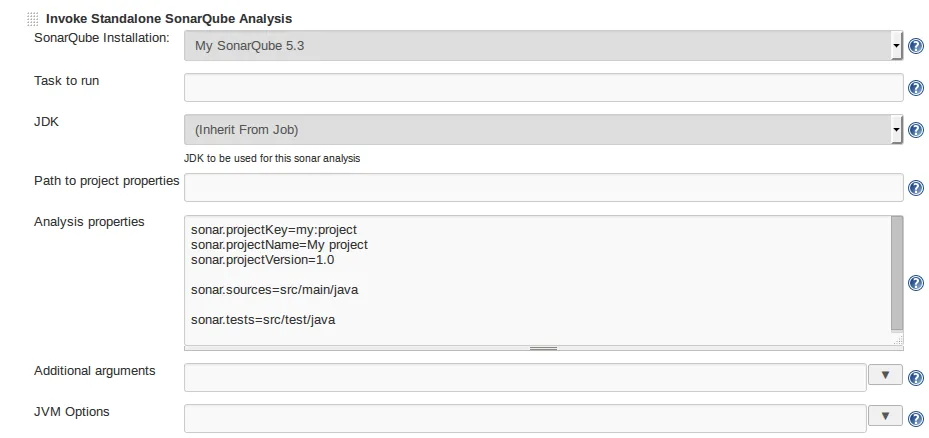Open the JDK Inherit From Job dropdown
This screenshot has height=438, width=929.
point(543,129)
